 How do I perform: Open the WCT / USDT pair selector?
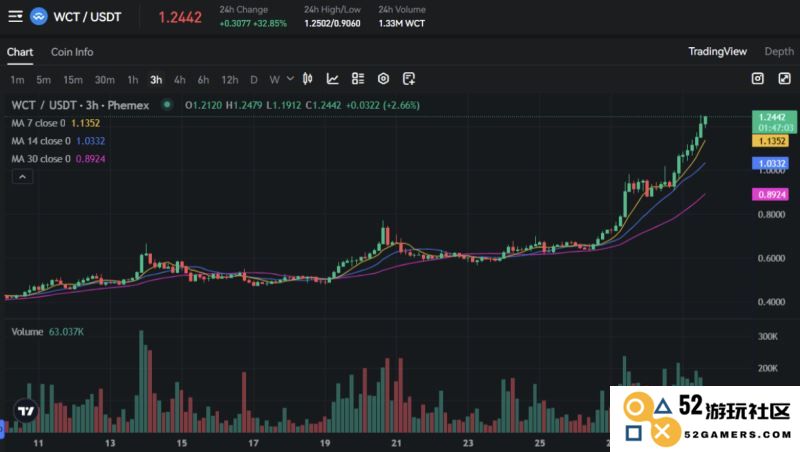tap(87, 17)
